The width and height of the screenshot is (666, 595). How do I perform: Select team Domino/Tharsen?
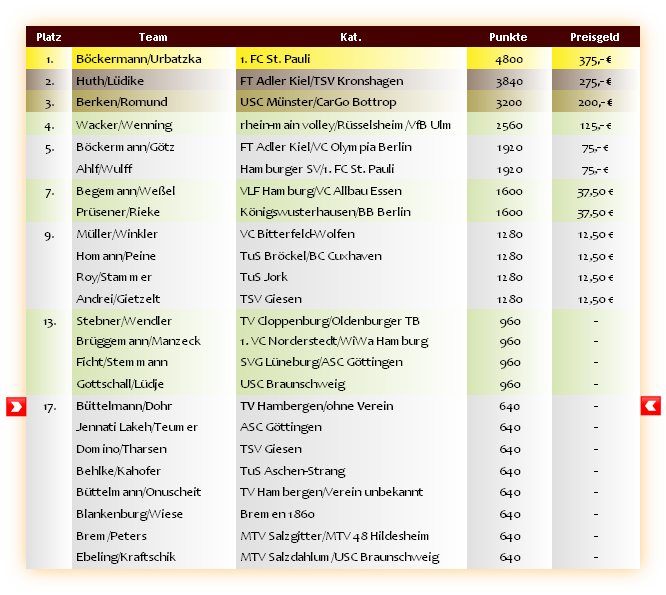coord(121,449)
